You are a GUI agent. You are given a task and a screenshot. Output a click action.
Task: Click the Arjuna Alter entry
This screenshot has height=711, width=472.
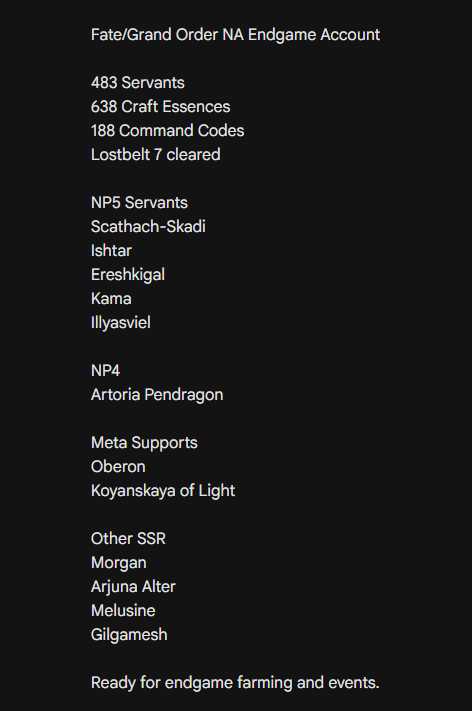click(133, 587)
